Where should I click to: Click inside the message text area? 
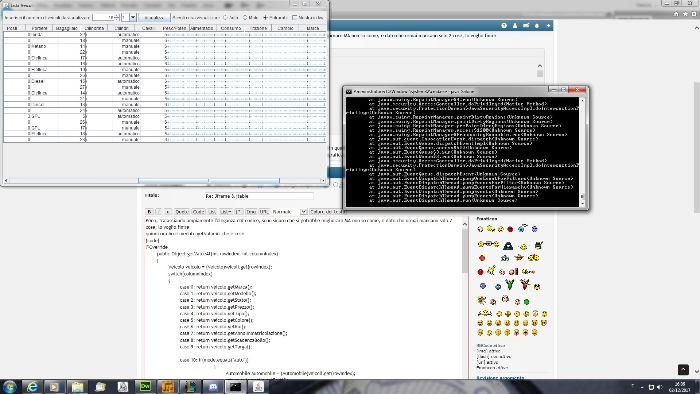click(304, 298)
